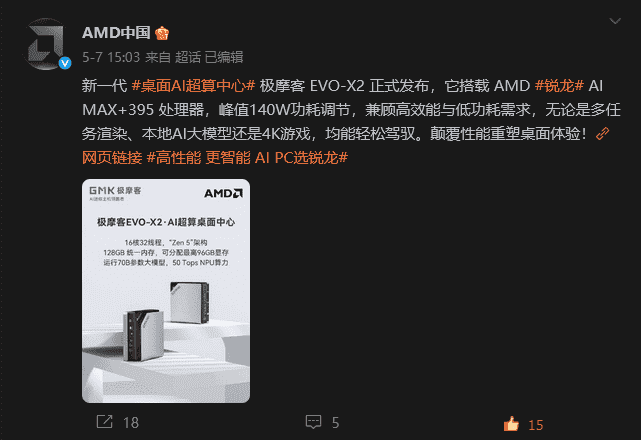Expand the post options chevron menu
Screen dimensions: 641x440
[615, 21]
